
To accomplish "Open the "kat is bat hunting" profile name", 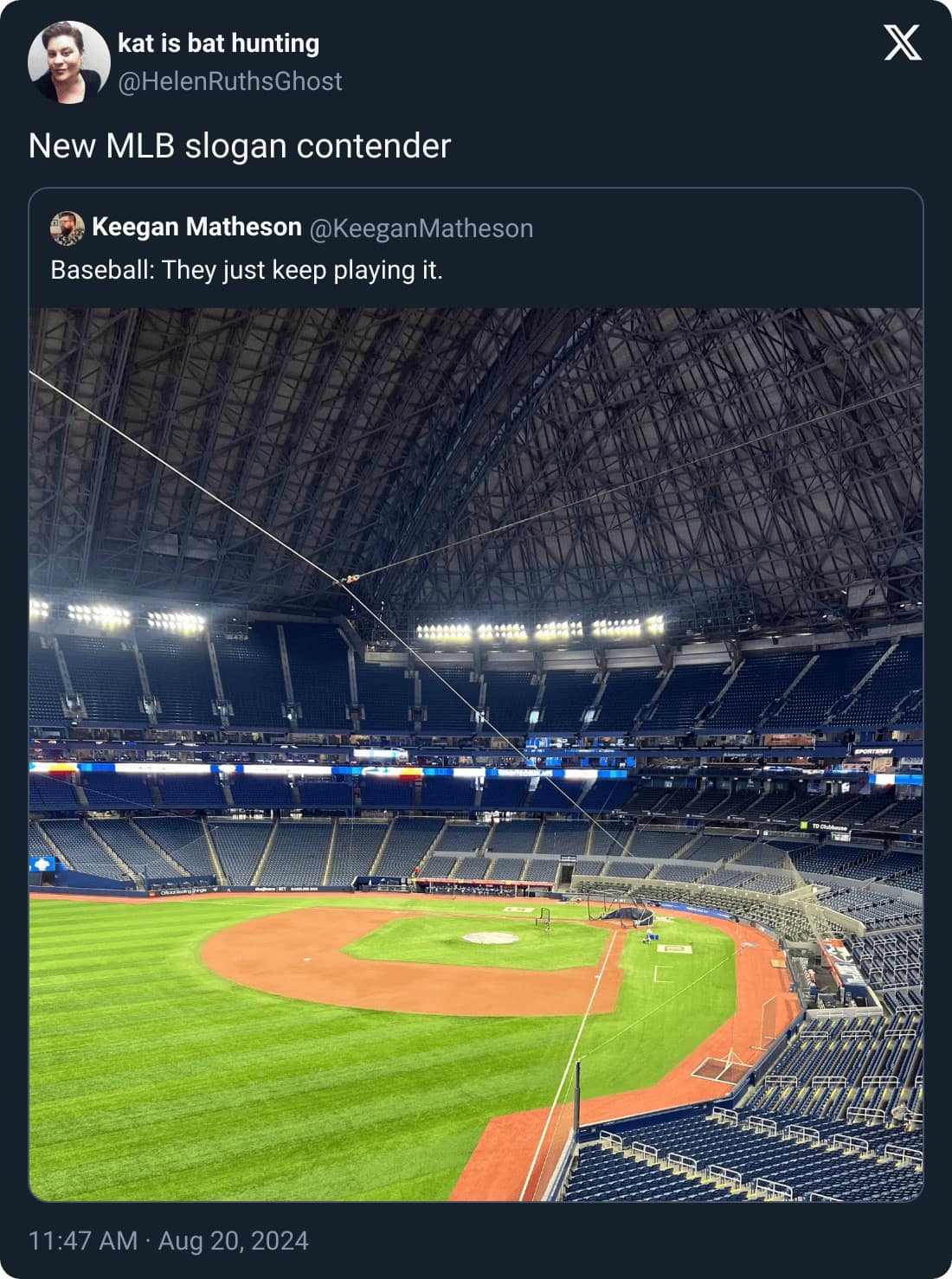I will tap(218, 42).
